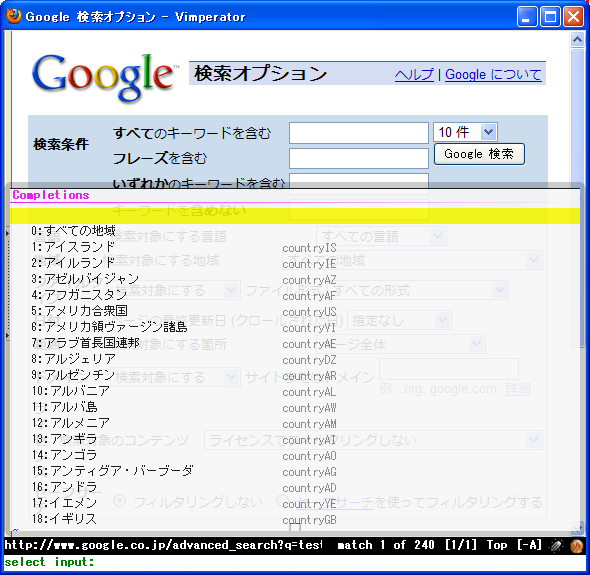Select completion 9:アルゼンチン
The width and height of the screenshot is (590, 575).
pyautogui.click(x=73, y=375)
